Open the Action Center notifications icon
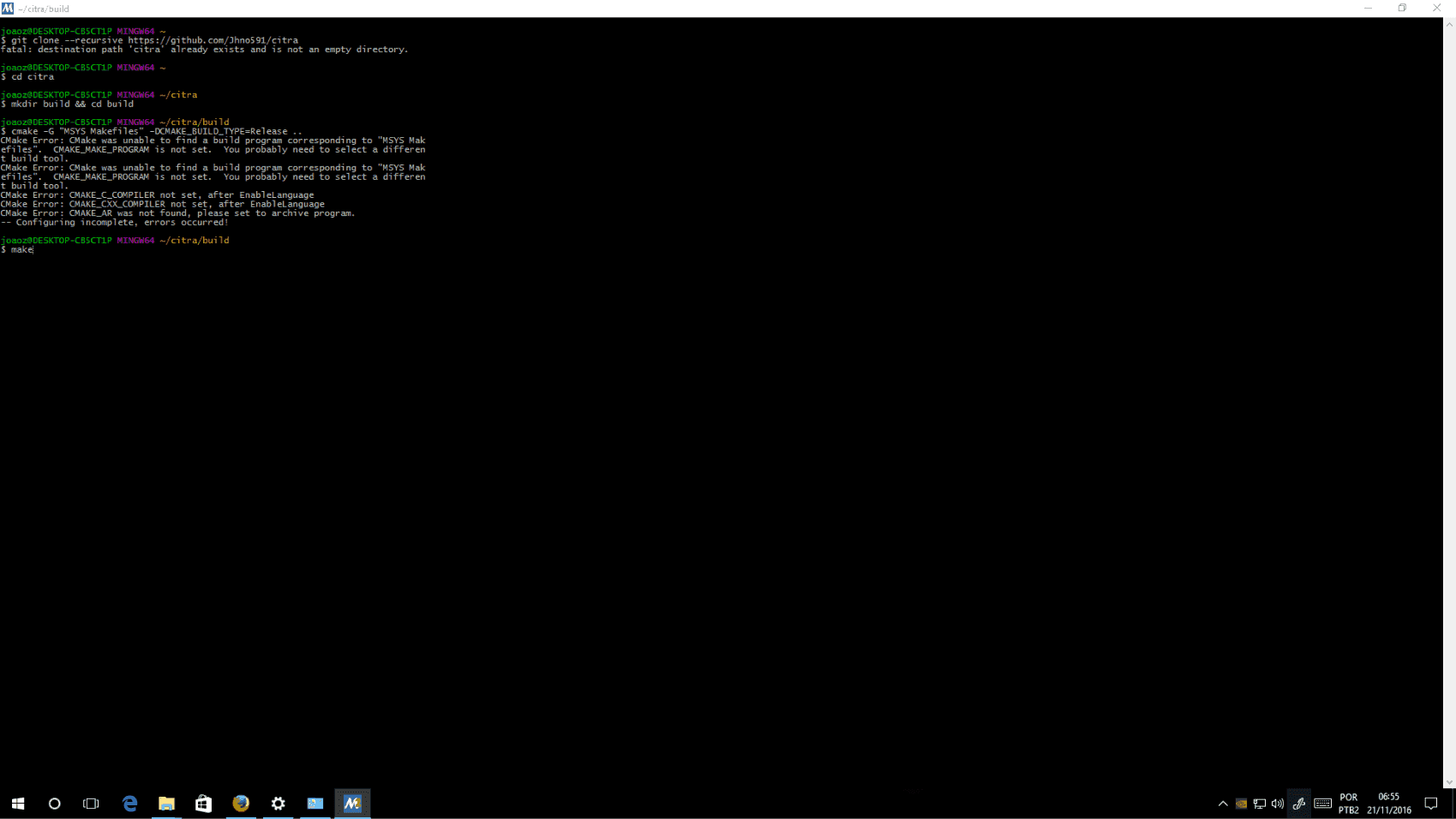This screenshot has height=819, width=1456. coord(1430,804)
